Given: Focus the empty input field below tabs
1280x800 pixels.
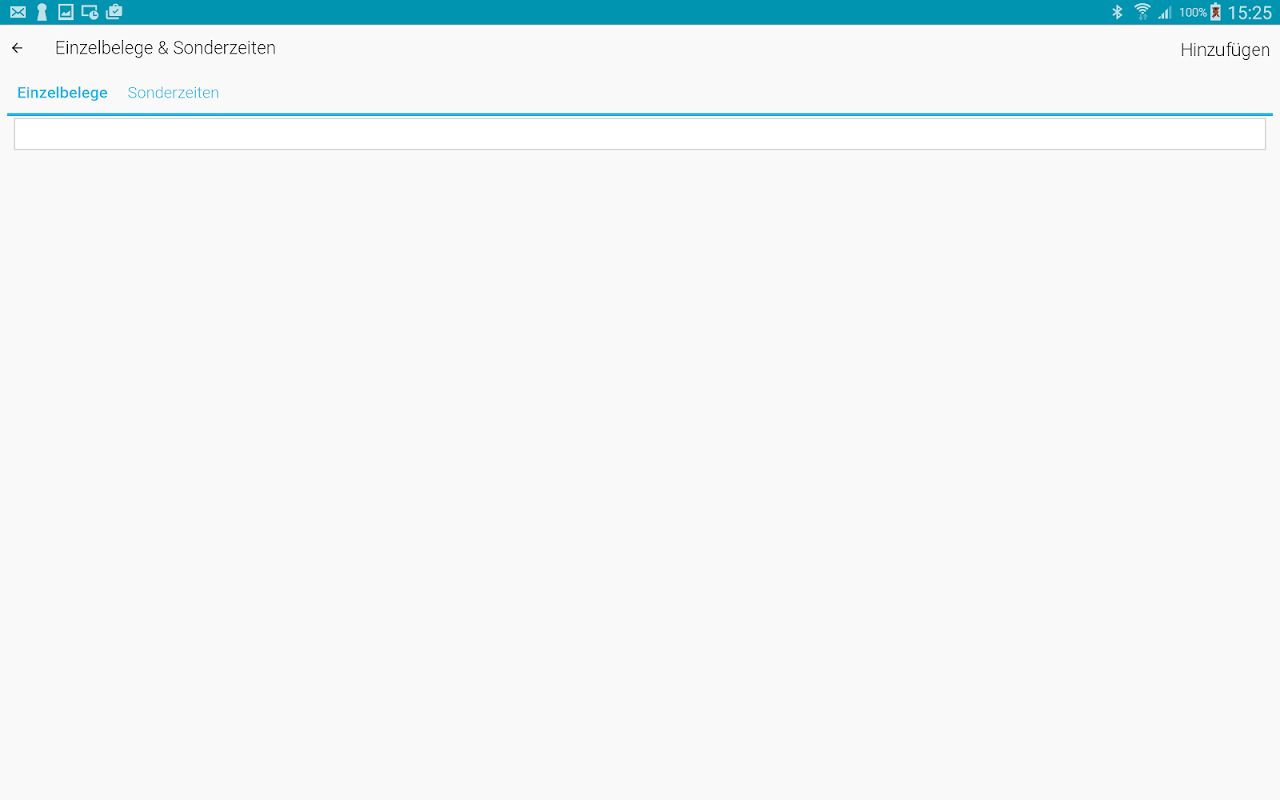Looking at the screenshot, I should coord(640,134).
